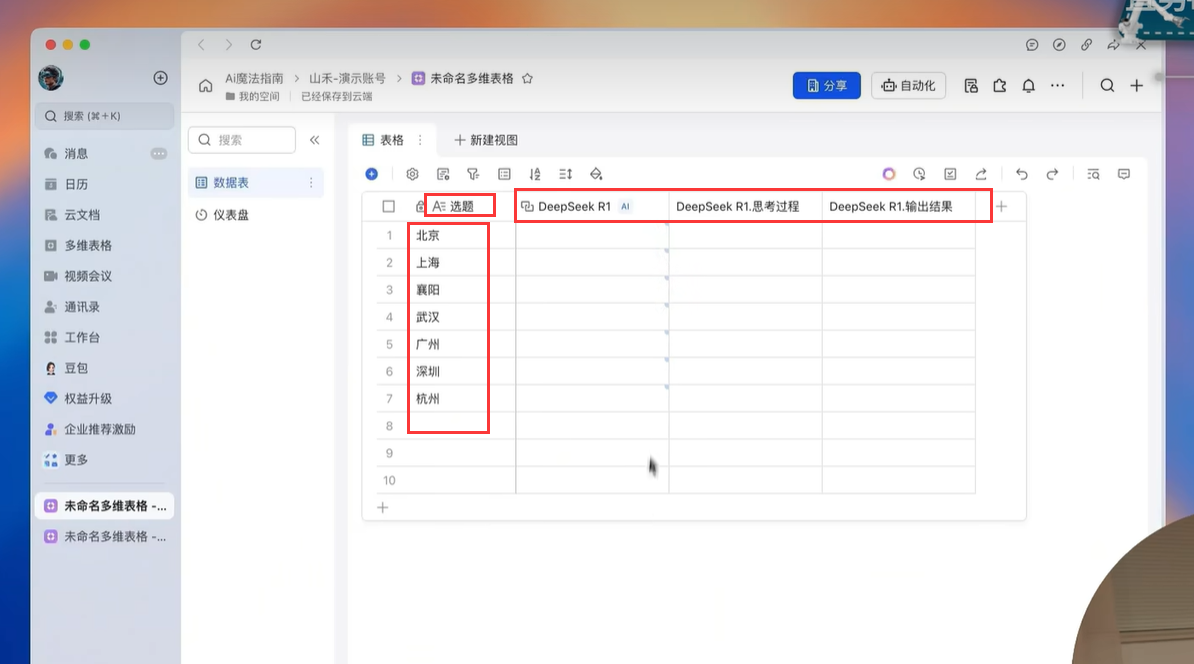Open find records icon in table toolbar
This screenshot has width=1194, height=664.
click(x=1093, y=174)
